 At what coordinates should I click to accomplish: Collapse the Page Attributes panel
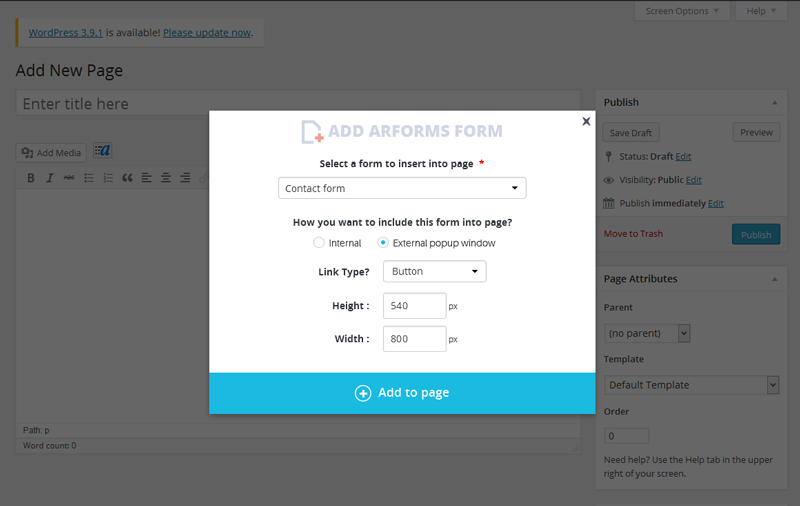point(774,279)
